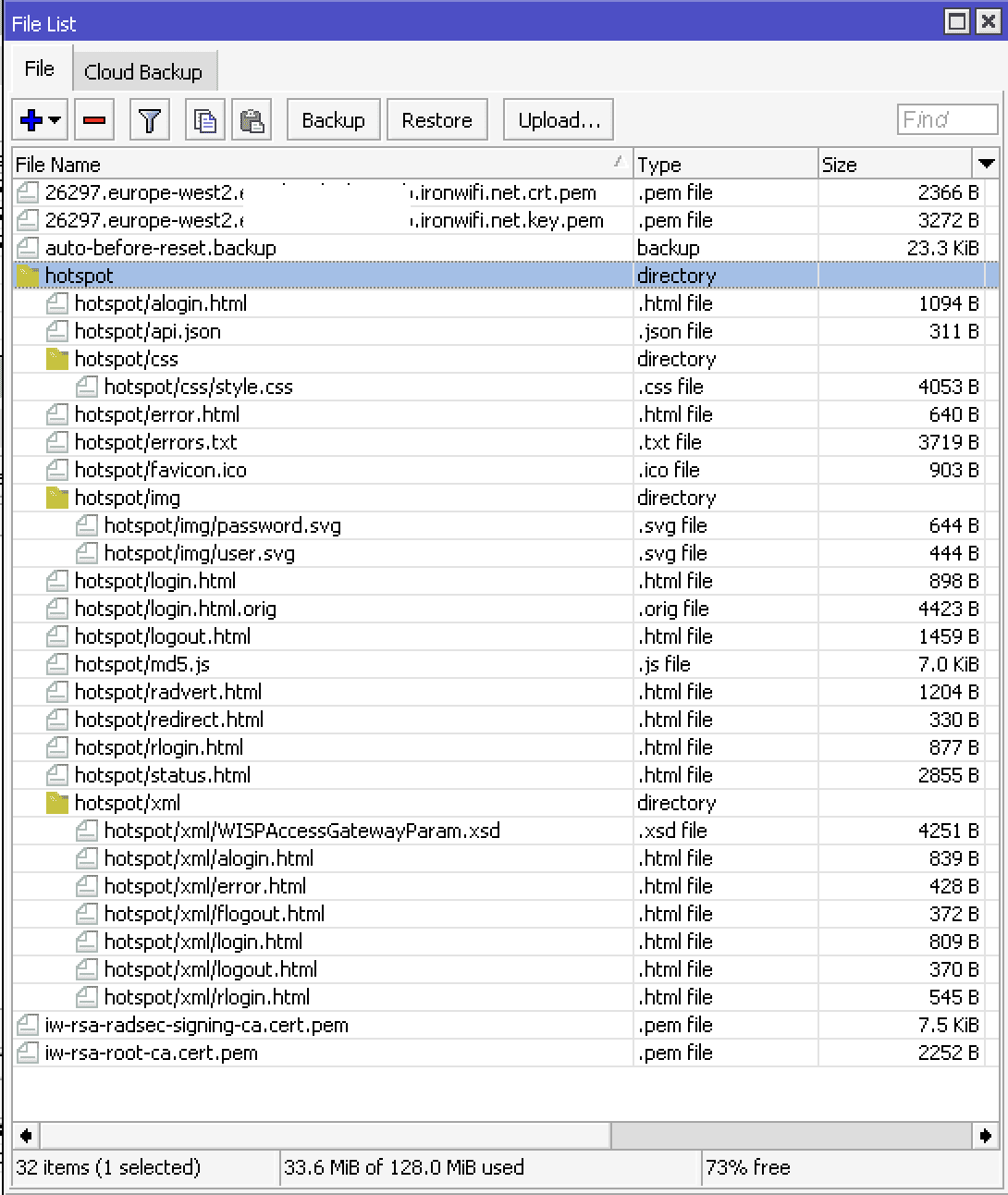The width and height of the screenshot is (1008, 1195).
Task: Click file icon of hotspot/status.html
Action: coord(57,775)
